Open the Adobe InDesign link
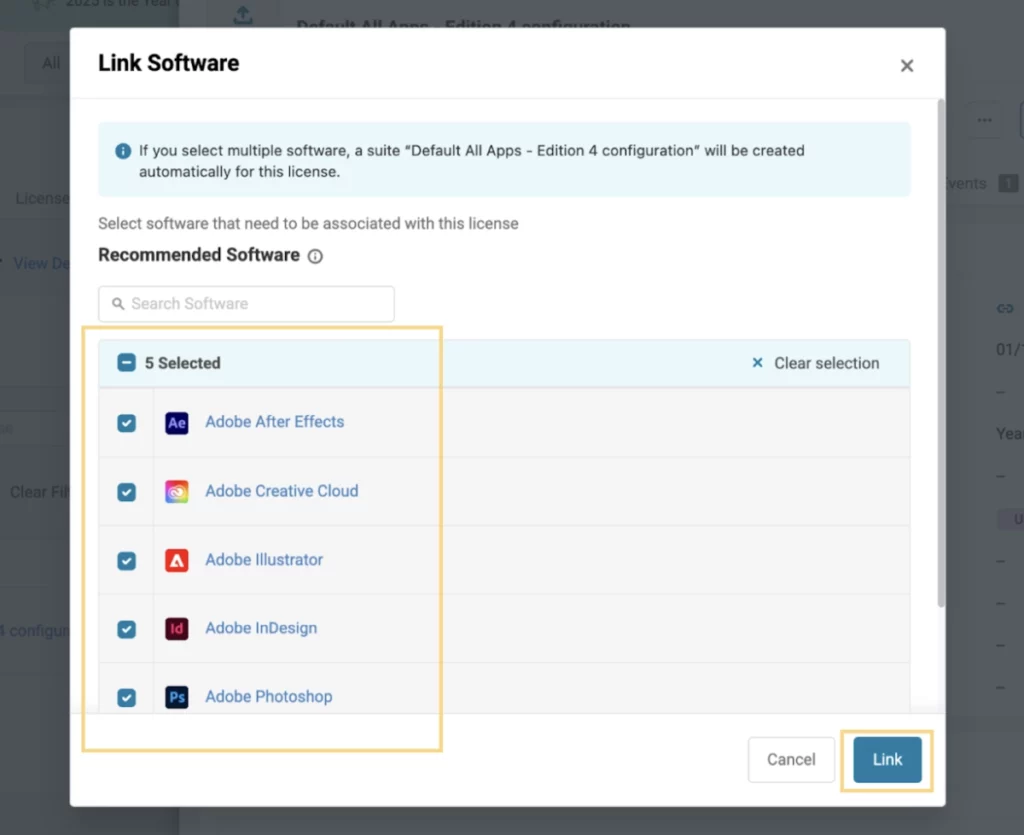Viewport: 1024px width, 835px height. coord(261,628)
